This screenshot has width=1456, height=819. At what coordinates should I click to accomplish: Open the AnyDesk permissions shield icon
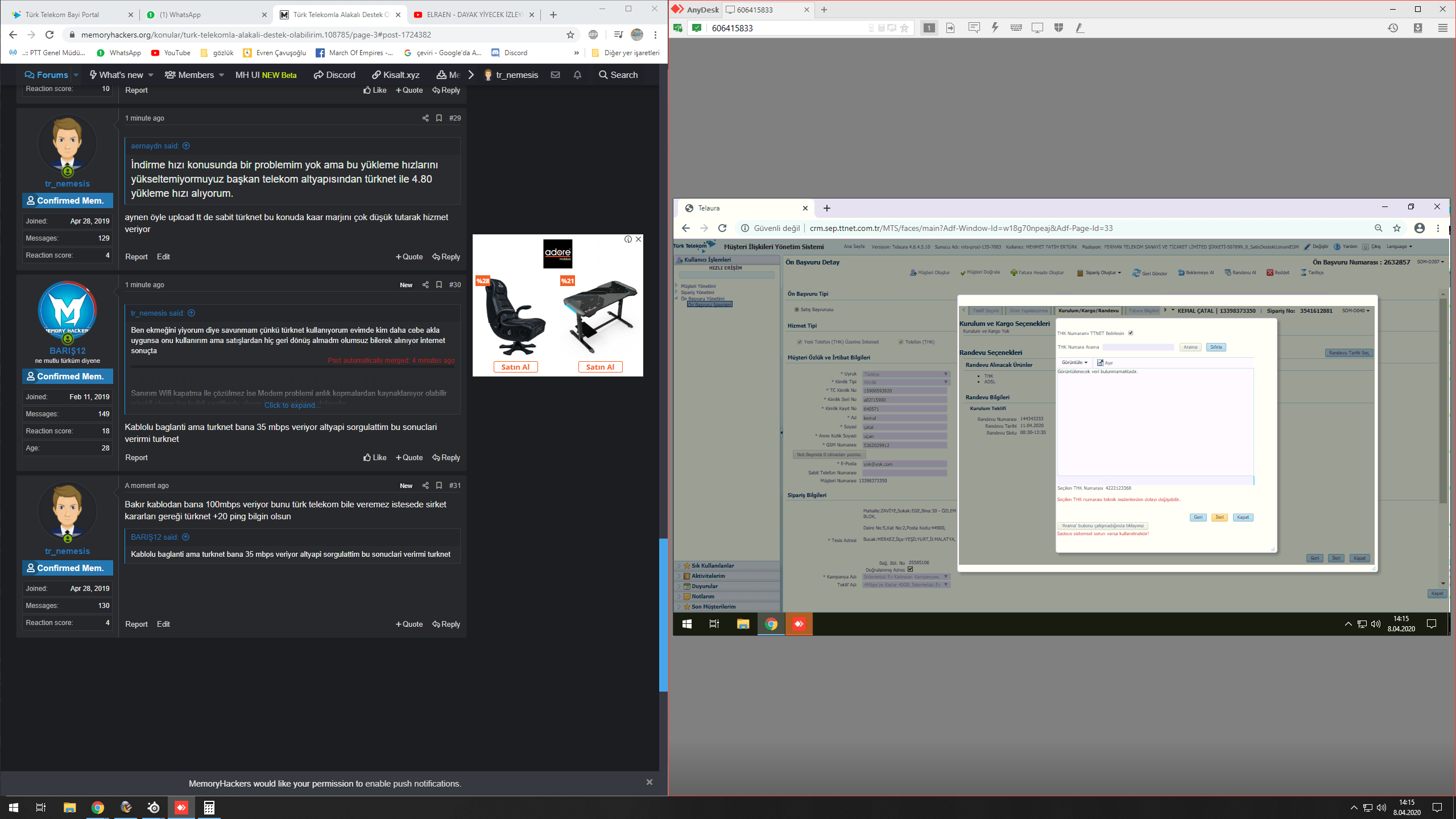1058,28
